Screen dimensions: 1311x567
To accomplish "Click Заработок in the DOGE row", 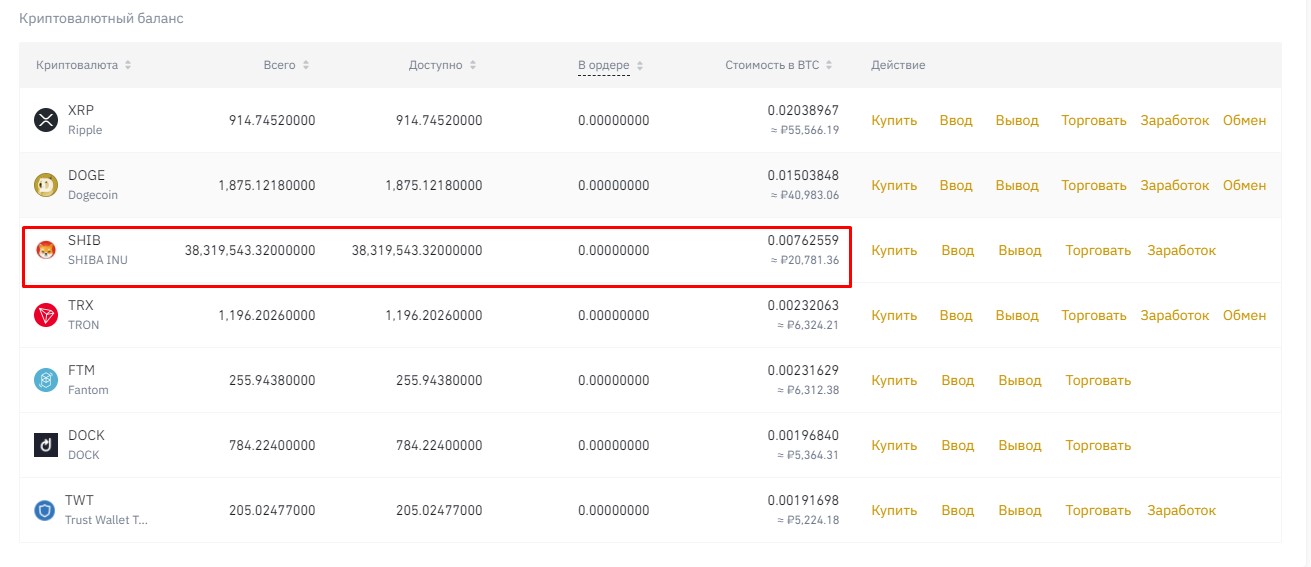I will coord(1175,185).
